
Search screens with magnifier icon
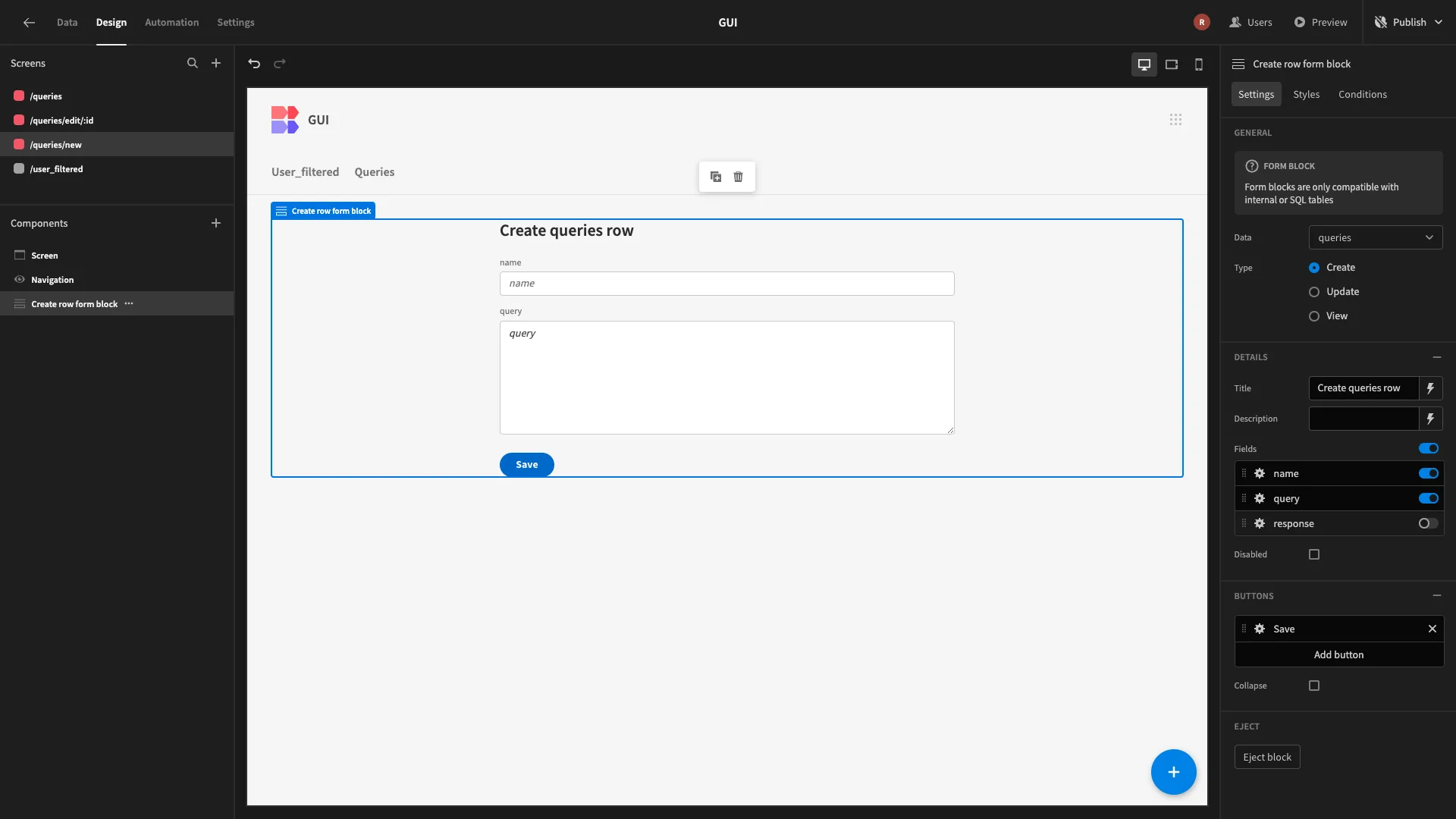[x=192, y=64]
